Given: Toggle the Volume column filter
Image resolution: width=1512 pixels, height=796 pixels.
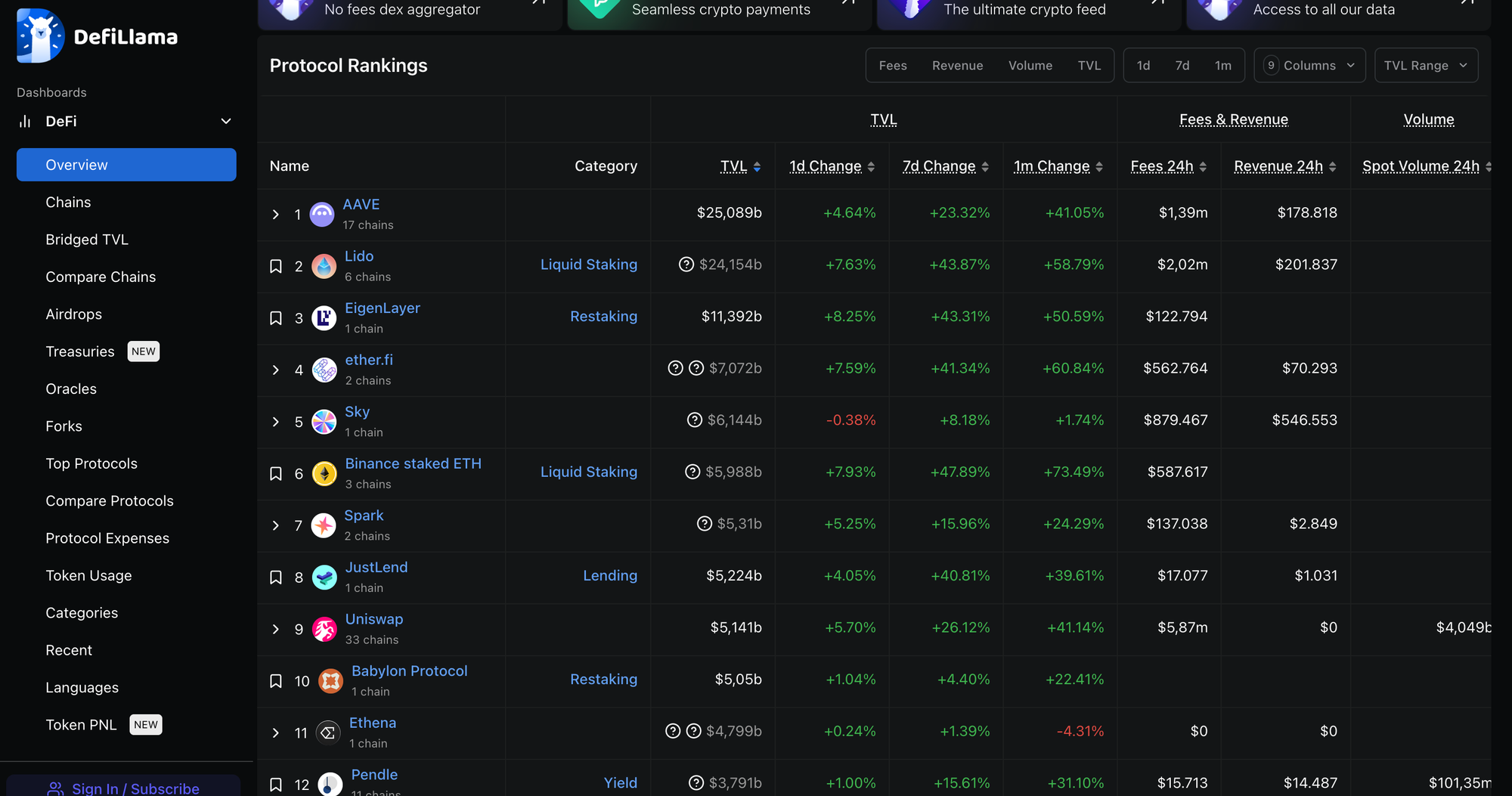Looking at the screenshot, I should (x=1030, y=66).
